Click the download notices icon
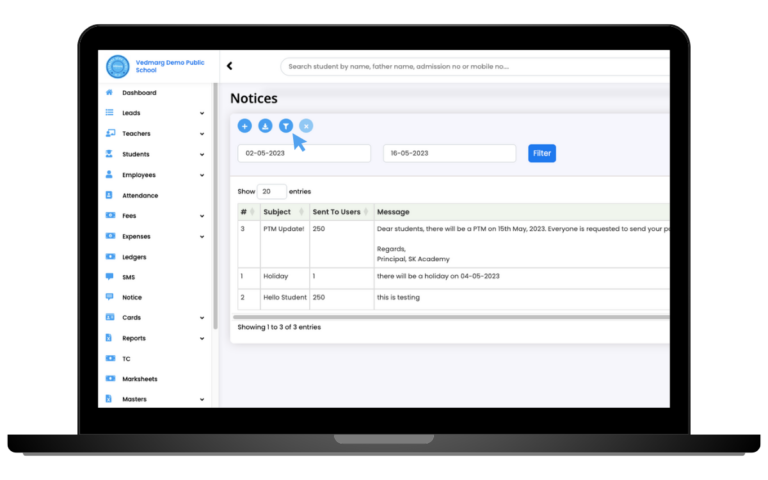 point(265,126)
